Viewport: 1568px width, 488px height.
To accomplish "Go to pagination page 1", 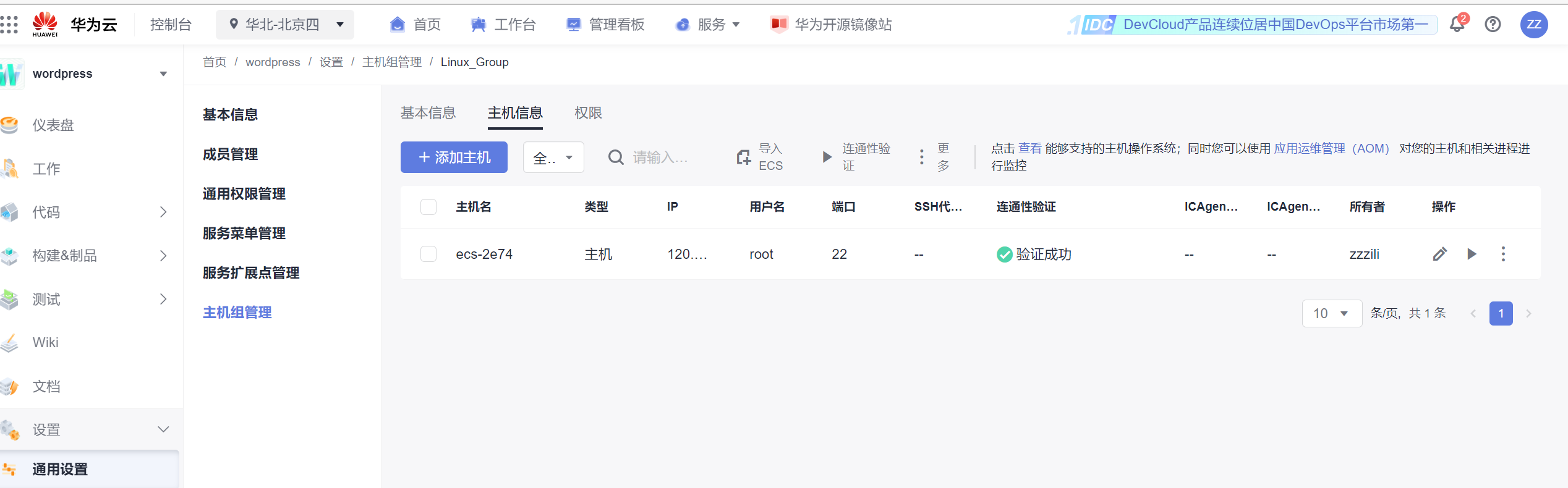I will (1501, 313).
